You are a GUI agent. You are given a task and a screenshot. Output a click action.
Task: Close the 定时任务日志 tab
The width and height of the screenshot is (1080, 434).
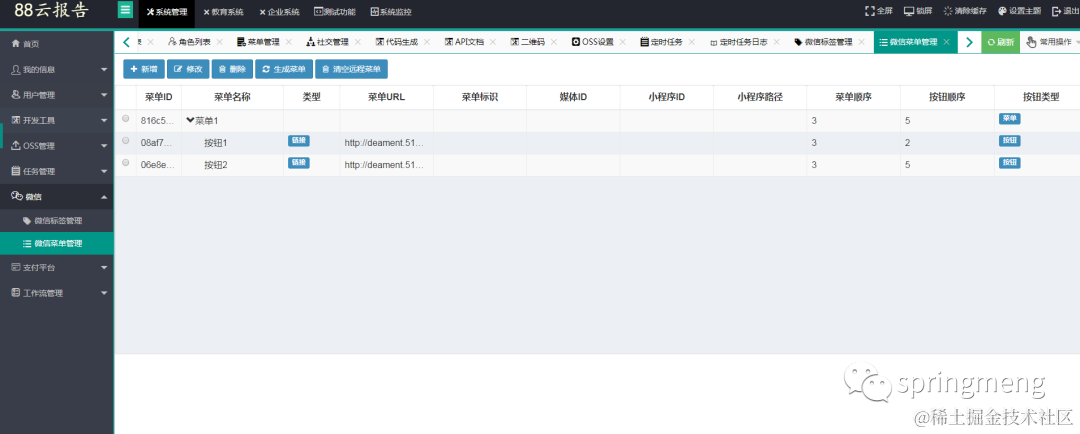coord(777,42)
